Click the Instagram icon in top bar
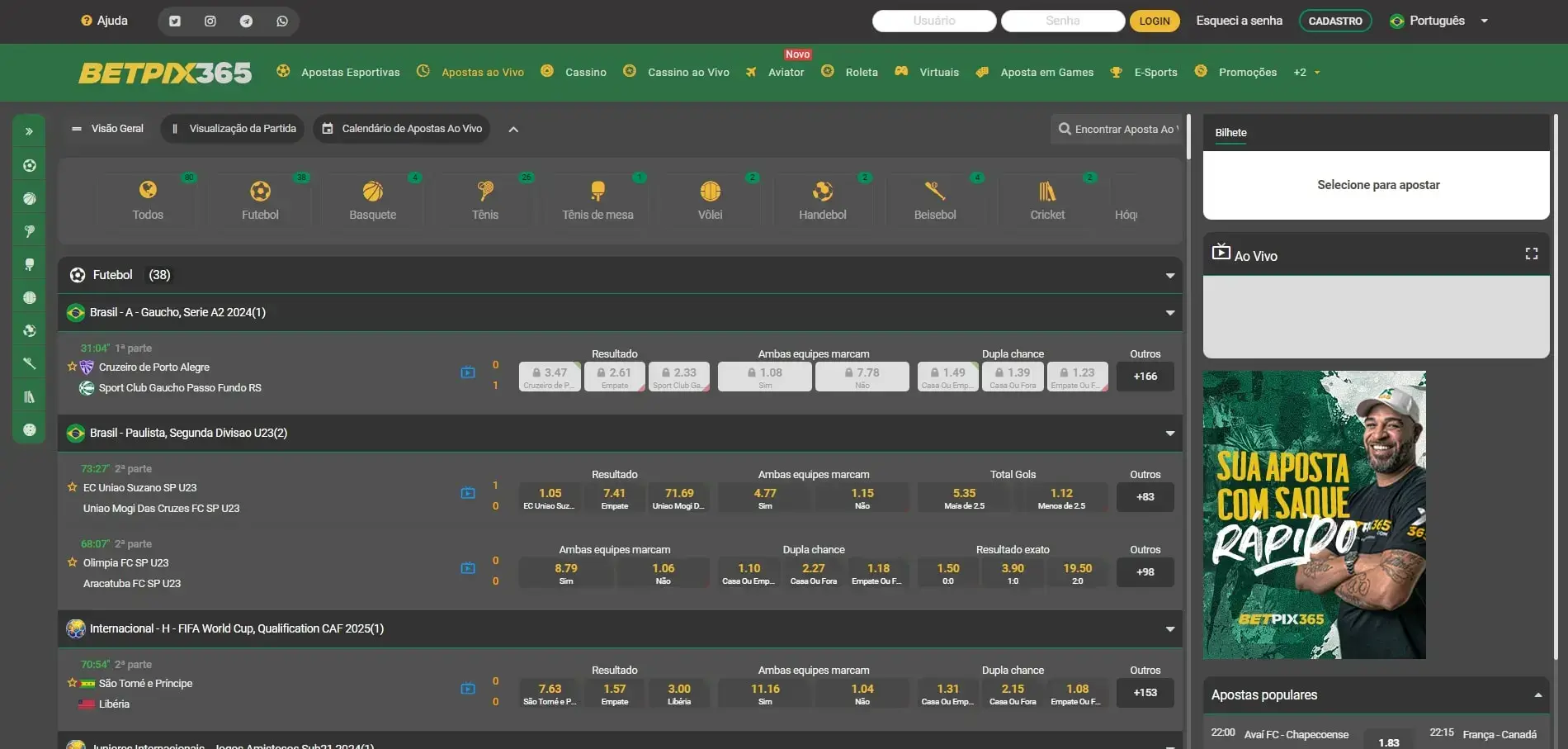 (210, 21)
